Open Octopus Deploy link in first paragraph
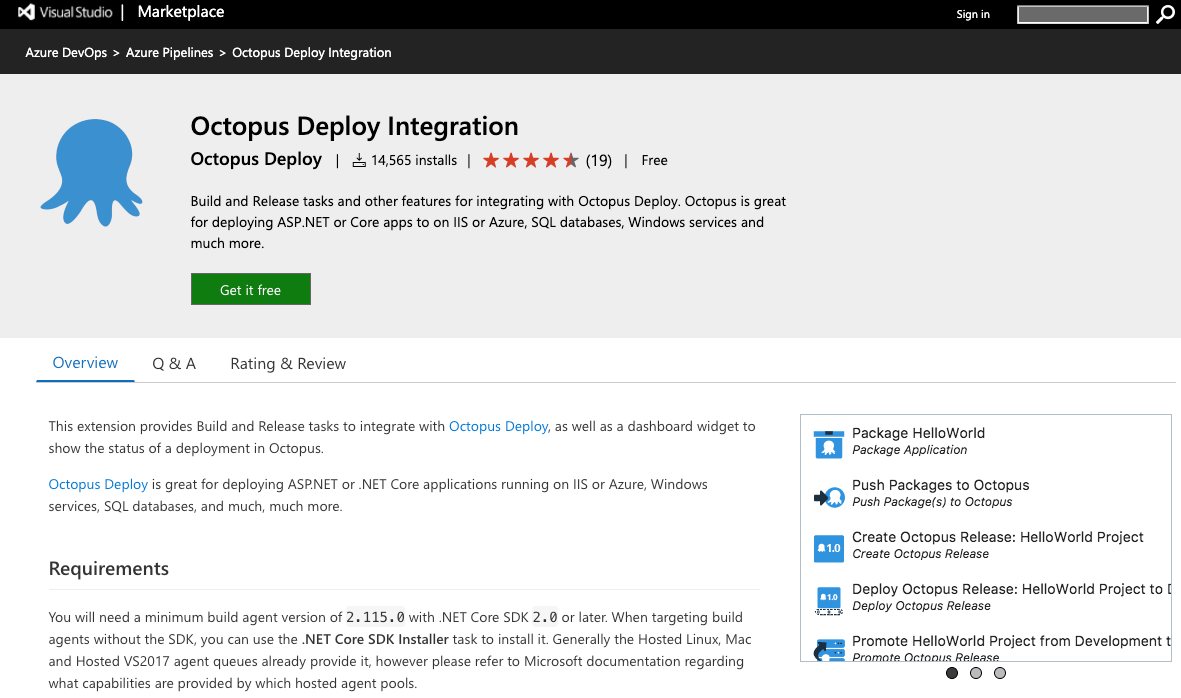 [x=499, y=426]
